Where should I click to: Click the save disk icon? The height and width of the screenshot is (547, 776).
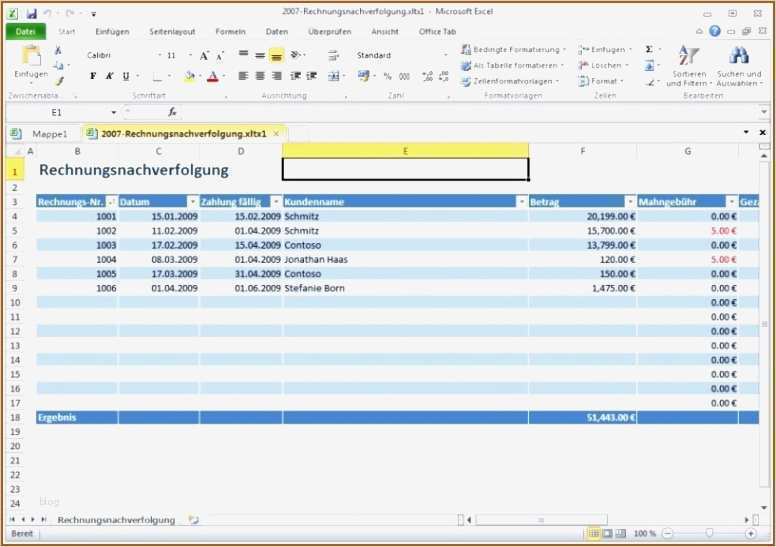(32, 14)
